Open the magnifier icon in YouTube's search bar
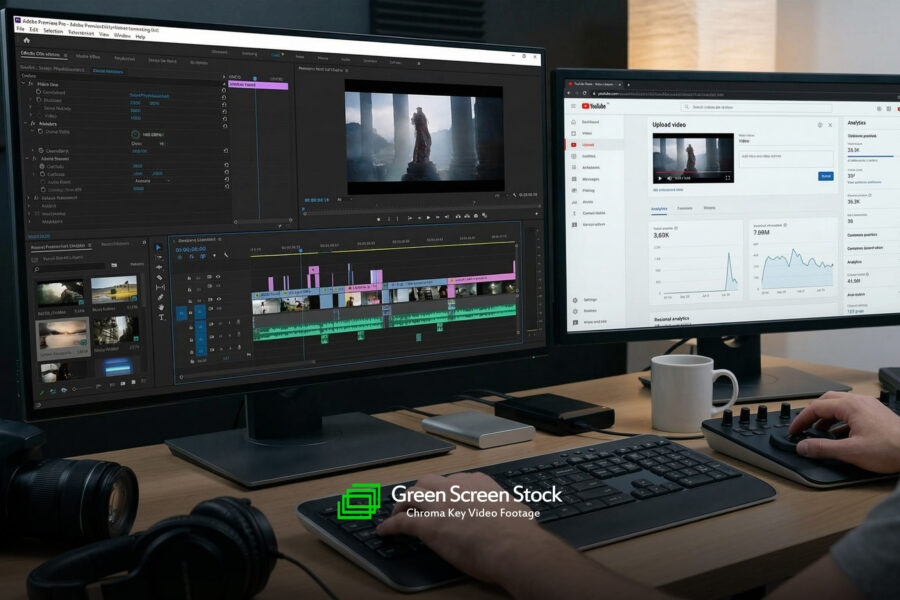The width and height of the screenshot is (900, 600). click(687, 106)
